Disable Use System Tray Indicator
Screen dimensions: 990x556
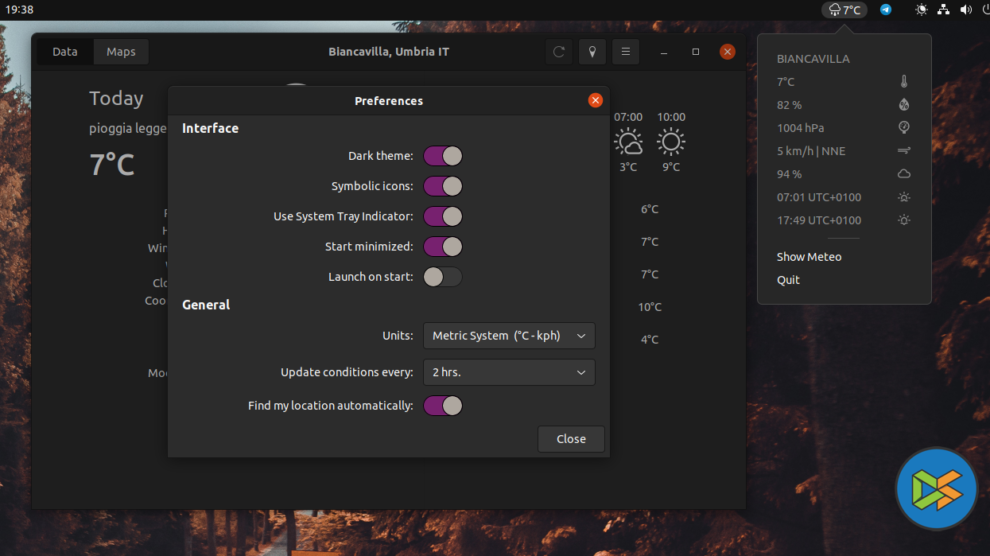click(443, 216)
